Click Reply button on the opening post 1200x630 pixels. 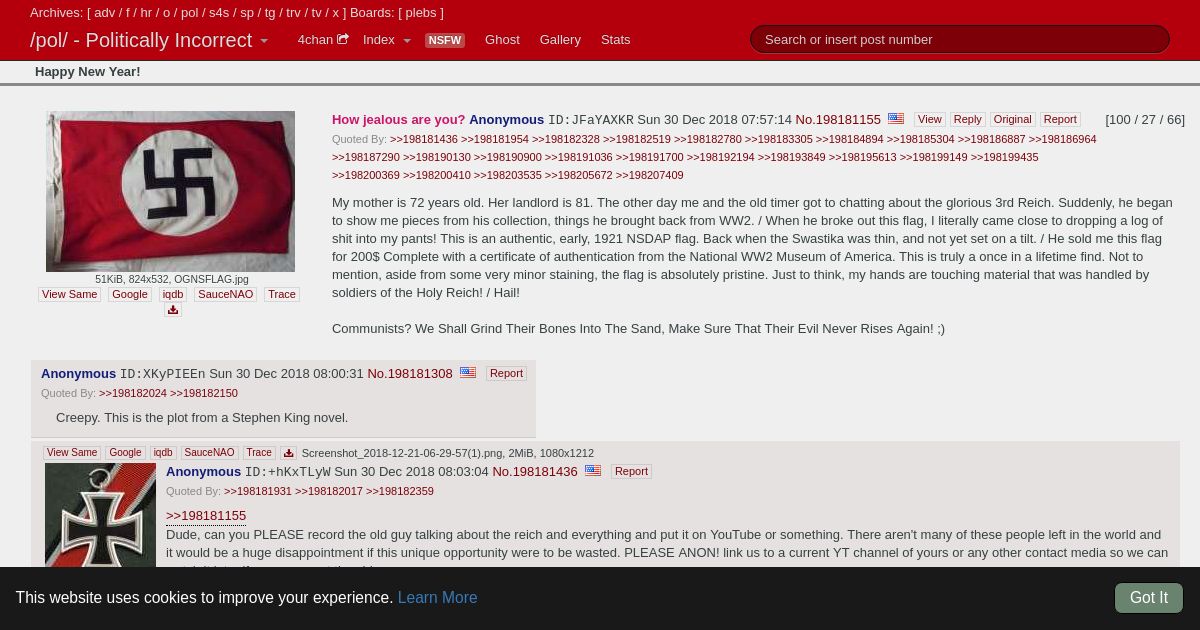pyautogui.click(x=967, y=119)
